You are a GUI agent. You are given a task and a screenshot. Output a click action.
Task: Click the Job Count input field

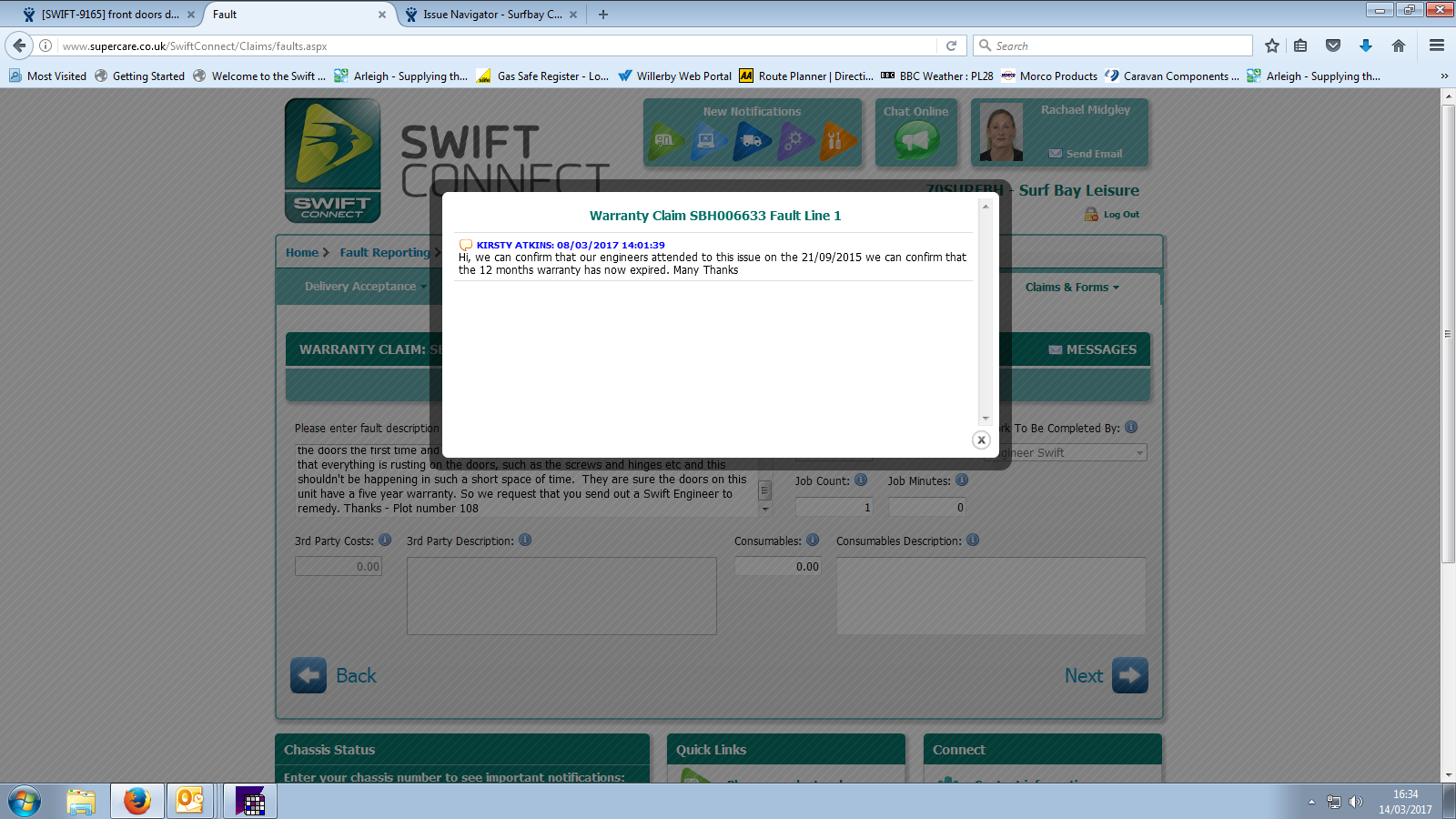[834, 508]
